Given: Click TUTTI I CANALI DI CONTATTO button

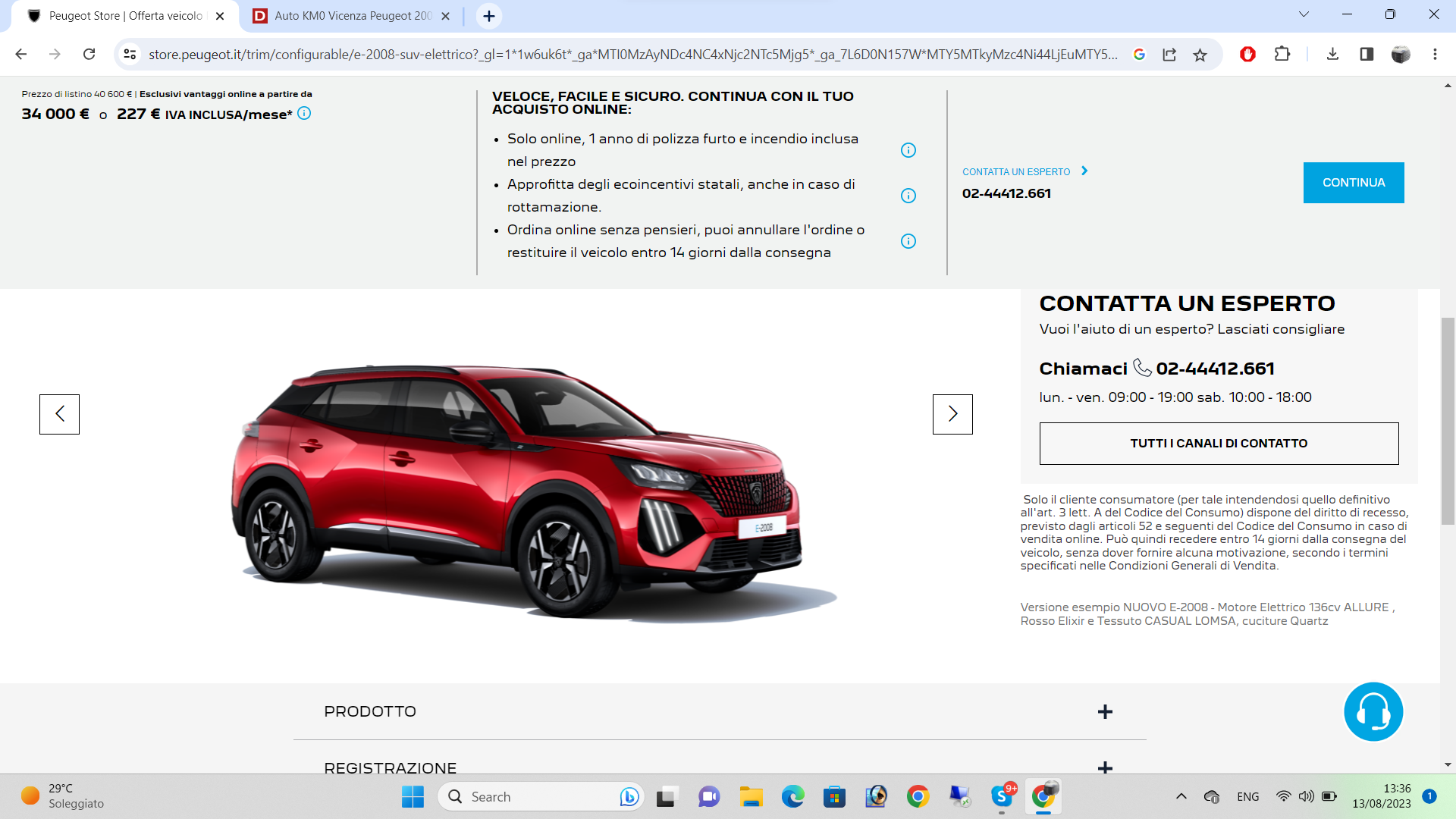Looking at the screenshot, I should tap(1219, 444).
